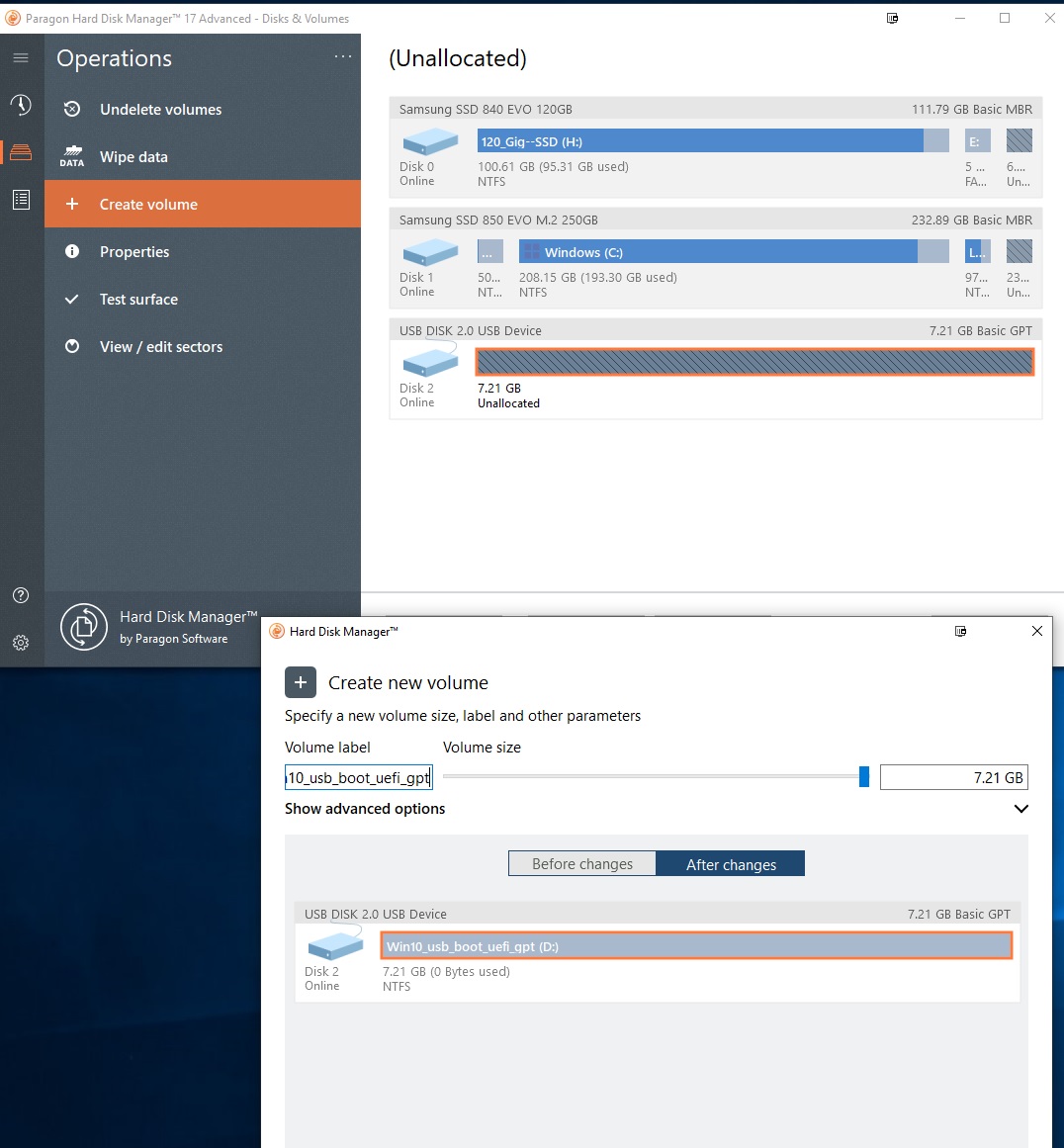Click the compact view icon in dialog title bar

[x=961, y=631]
